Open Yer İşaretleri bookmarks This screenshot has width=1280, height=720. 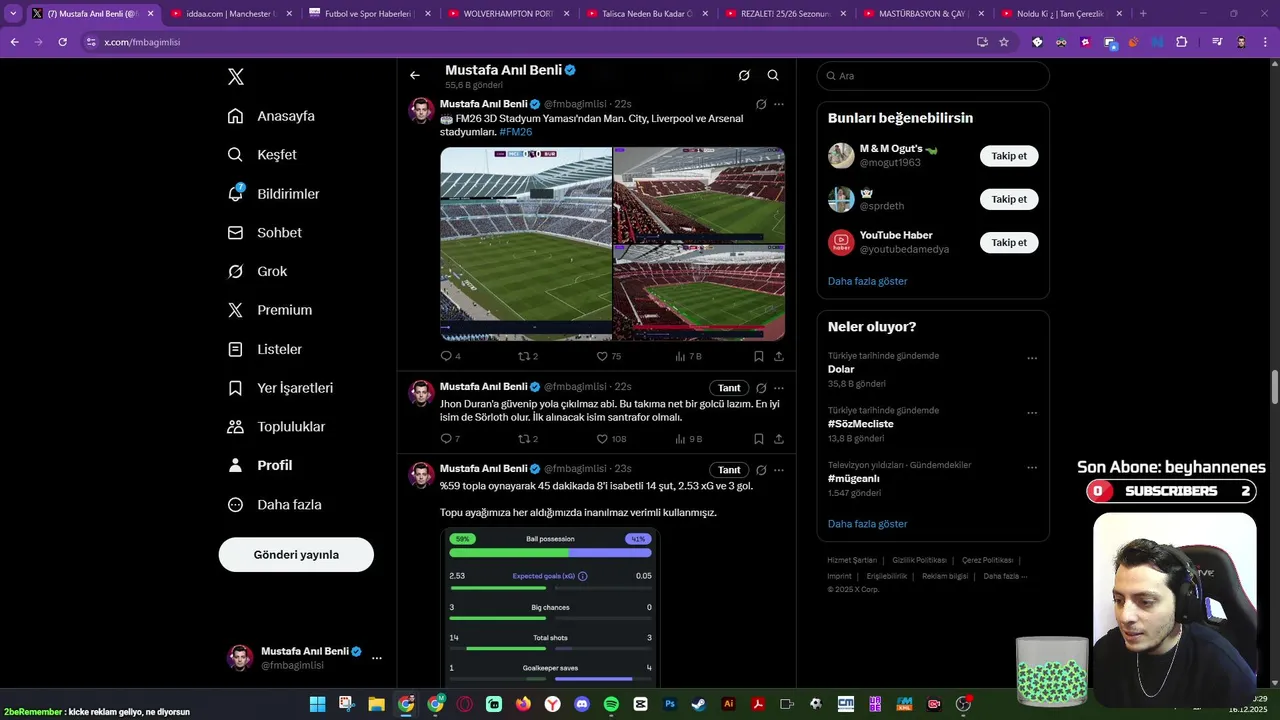click(x=280, y=388)
